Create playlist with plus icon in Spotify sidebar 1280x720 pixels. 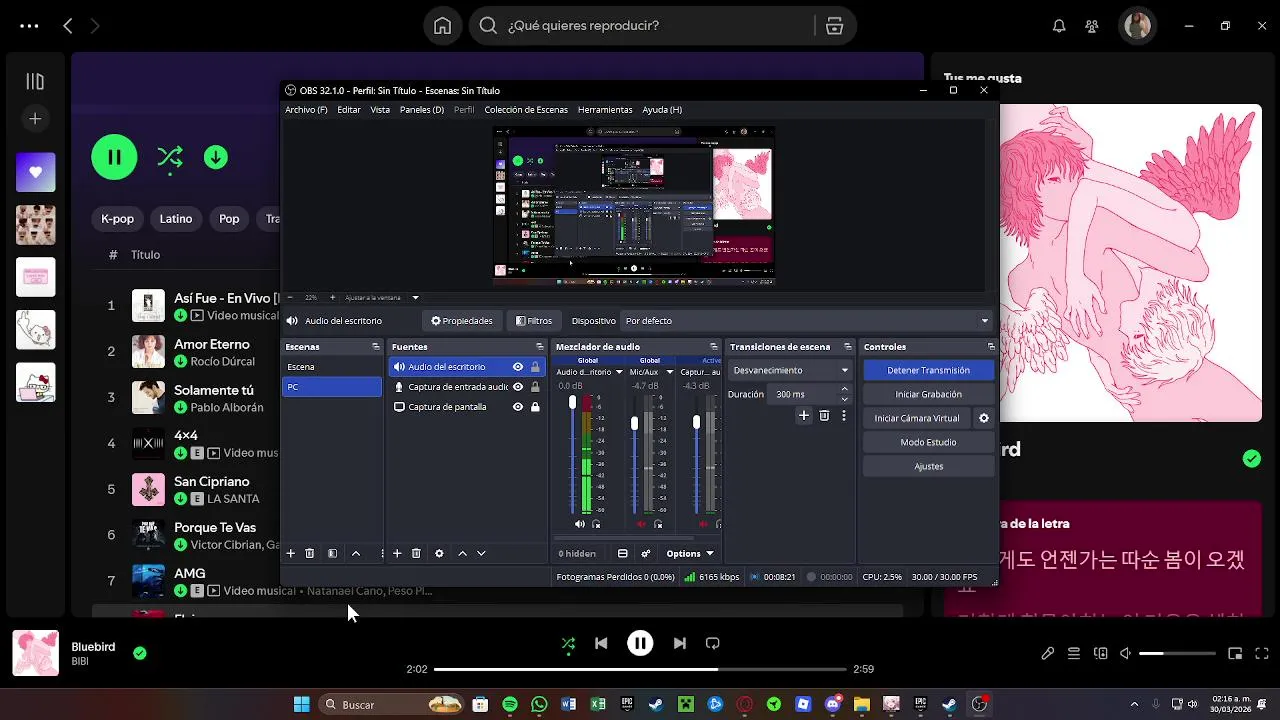click(x=35, y=119)
